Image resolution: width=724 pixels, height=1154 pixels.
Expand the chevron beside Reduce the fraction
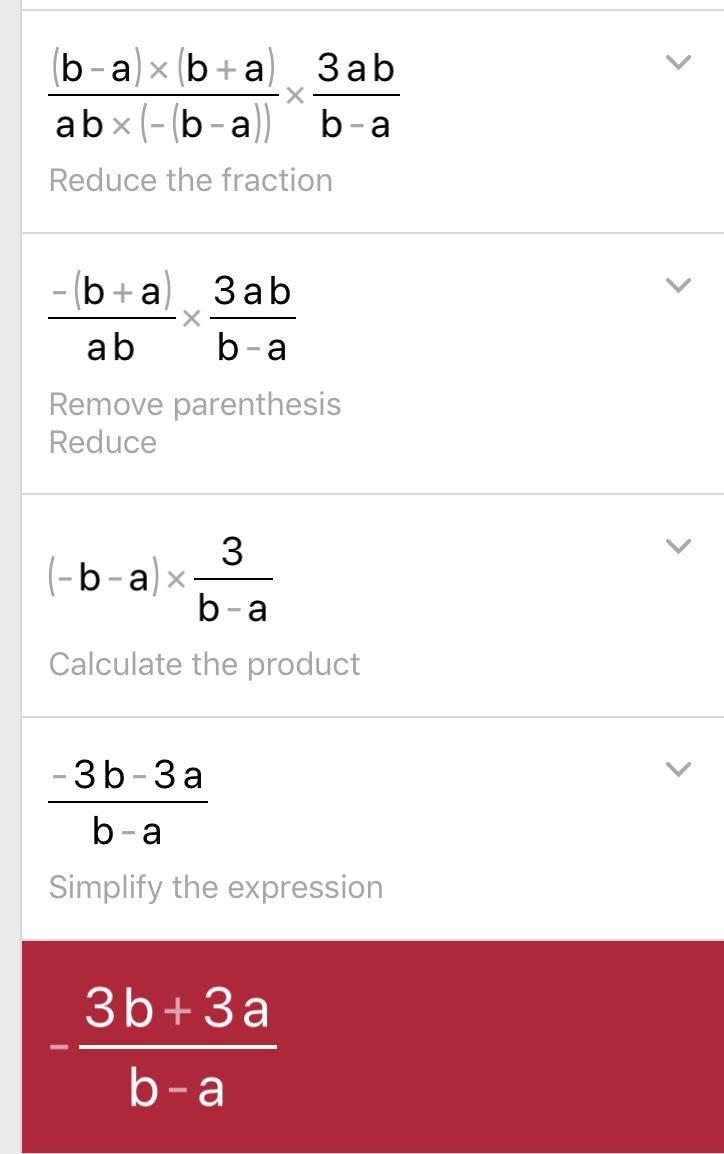pos(678,62)
